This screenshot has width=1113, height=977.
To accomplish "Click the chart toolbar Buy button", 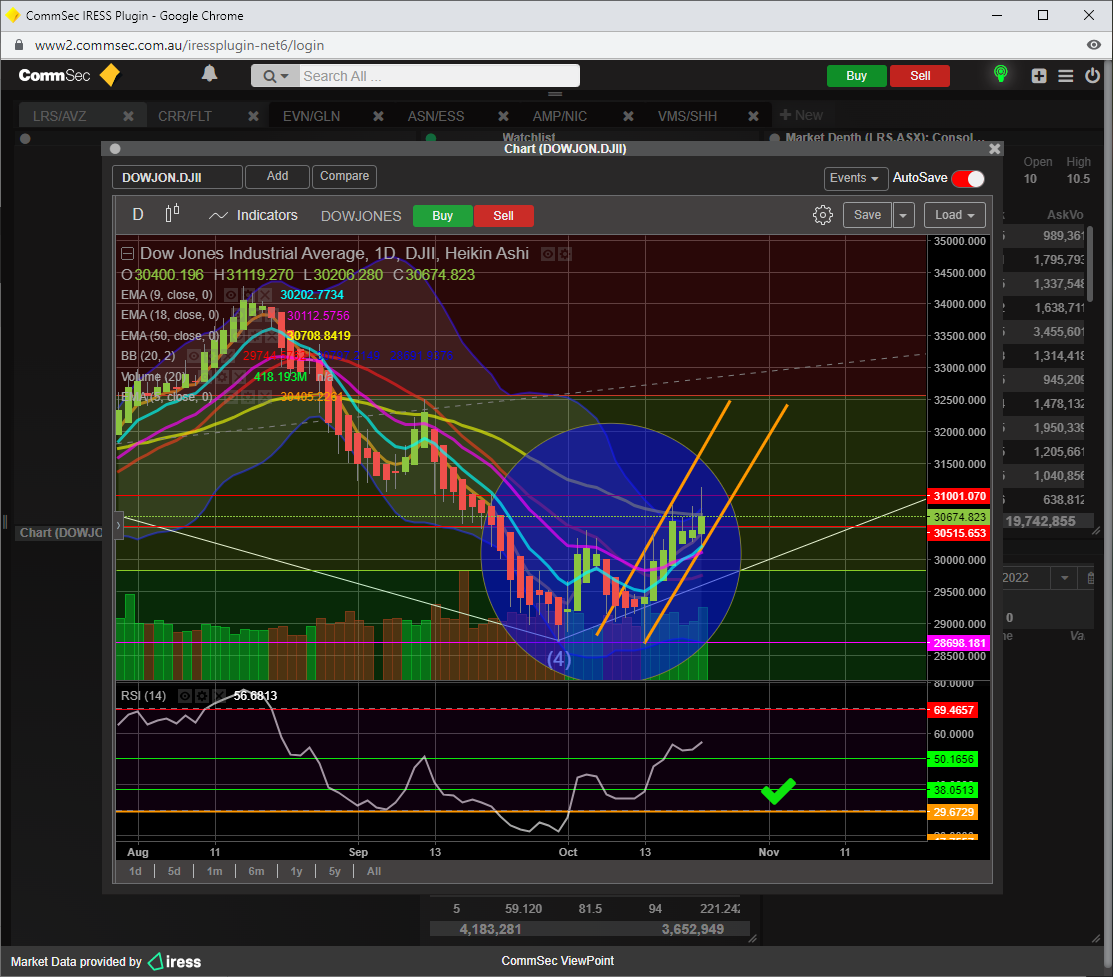I will (443, 216).
